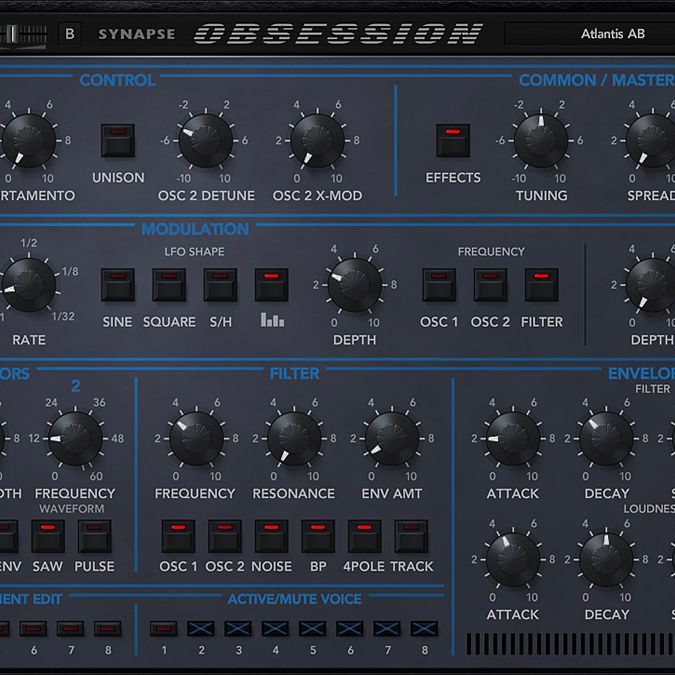Toggle active voice 1 button
The width and height of the screenshot is (675, 675).
pos(163,629)
